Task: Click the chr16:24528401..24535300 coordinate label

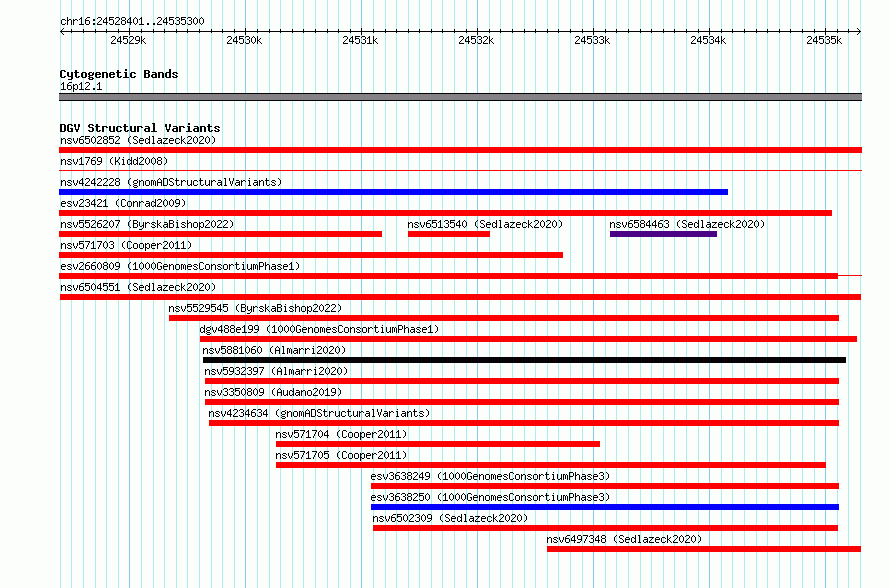Action: tap(132, 21)
